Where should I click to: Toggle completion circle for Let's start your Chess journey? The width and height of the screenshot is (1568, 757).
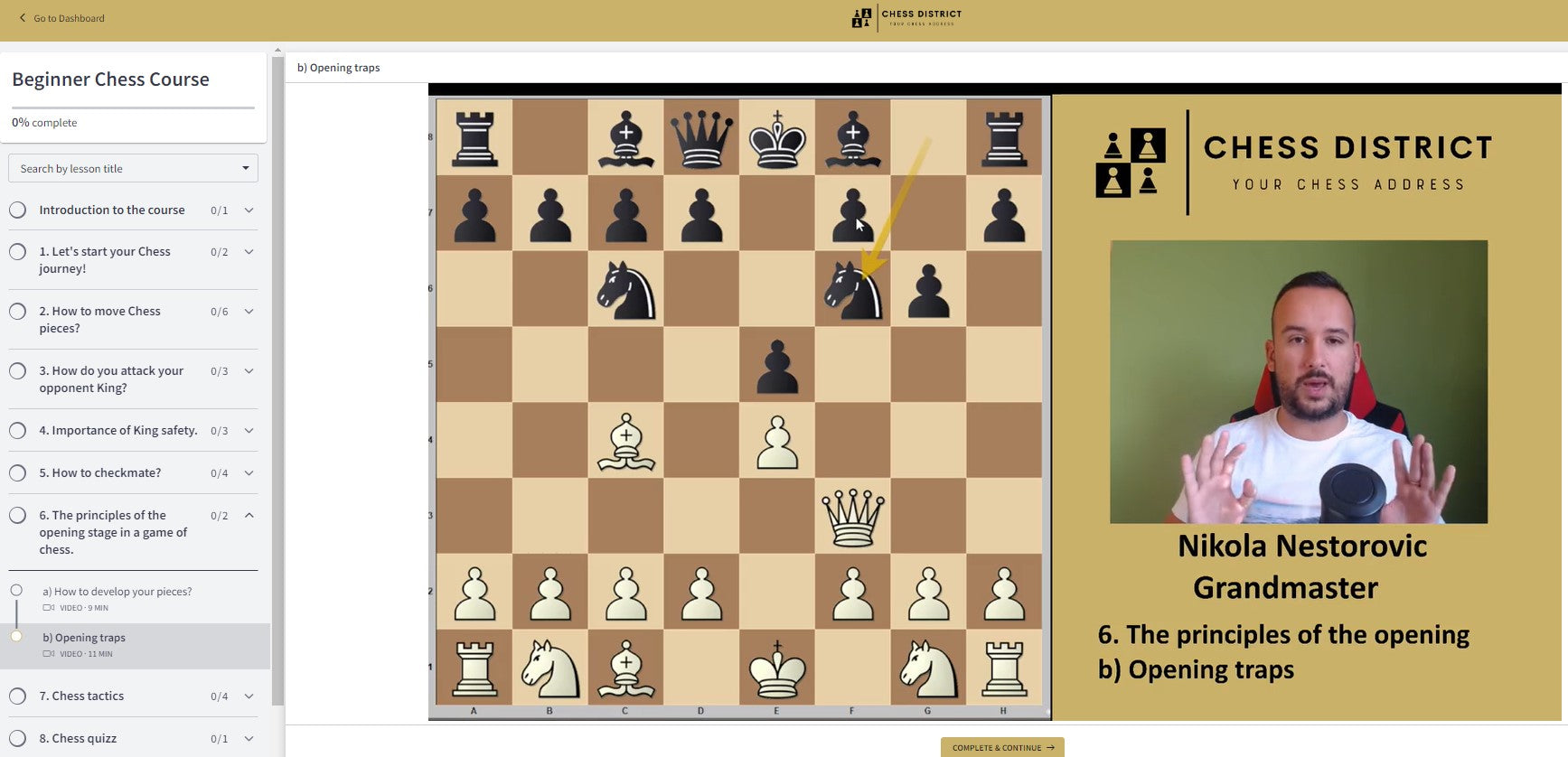click(x=17, y=251)
